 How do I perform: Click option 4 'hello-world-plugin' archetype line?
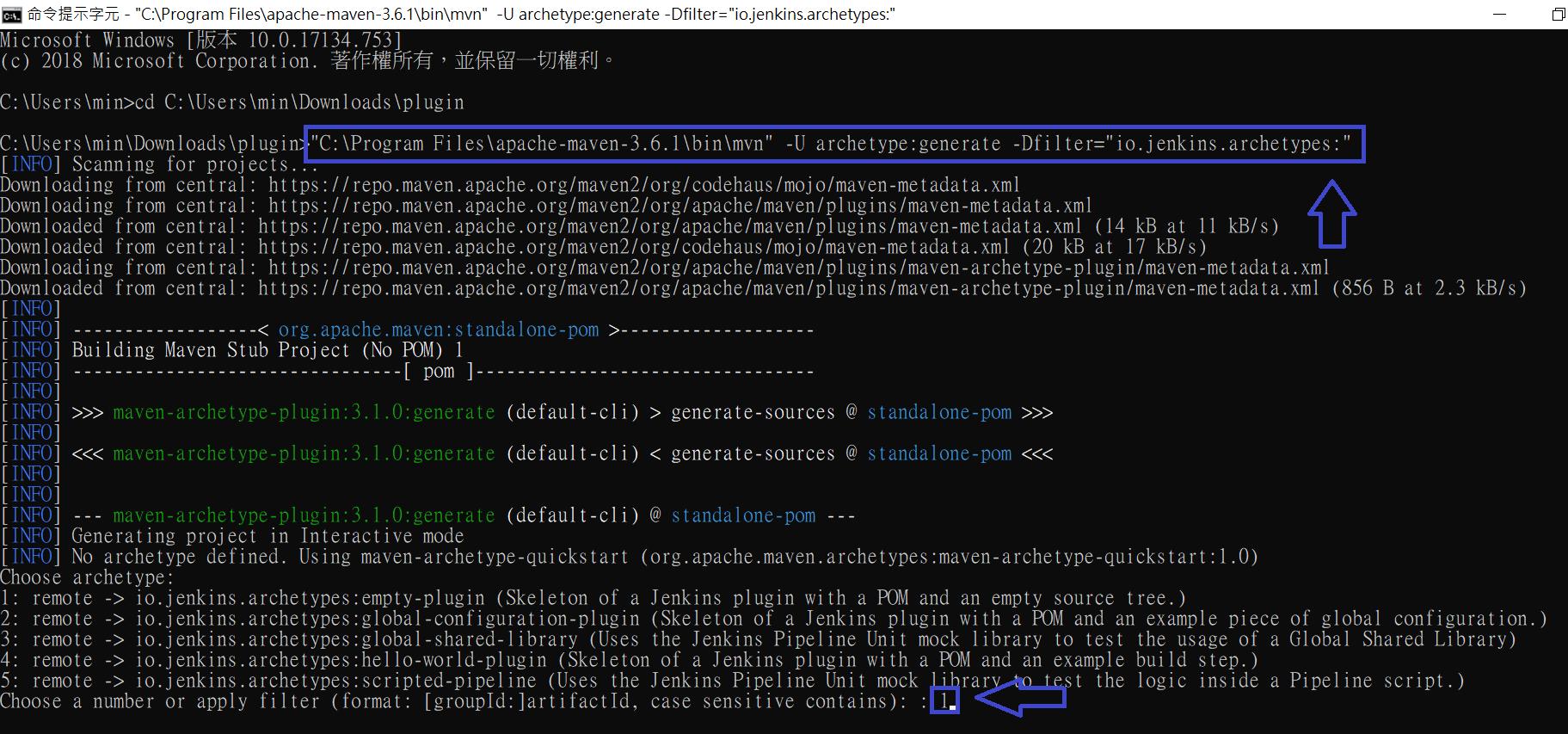629,660
